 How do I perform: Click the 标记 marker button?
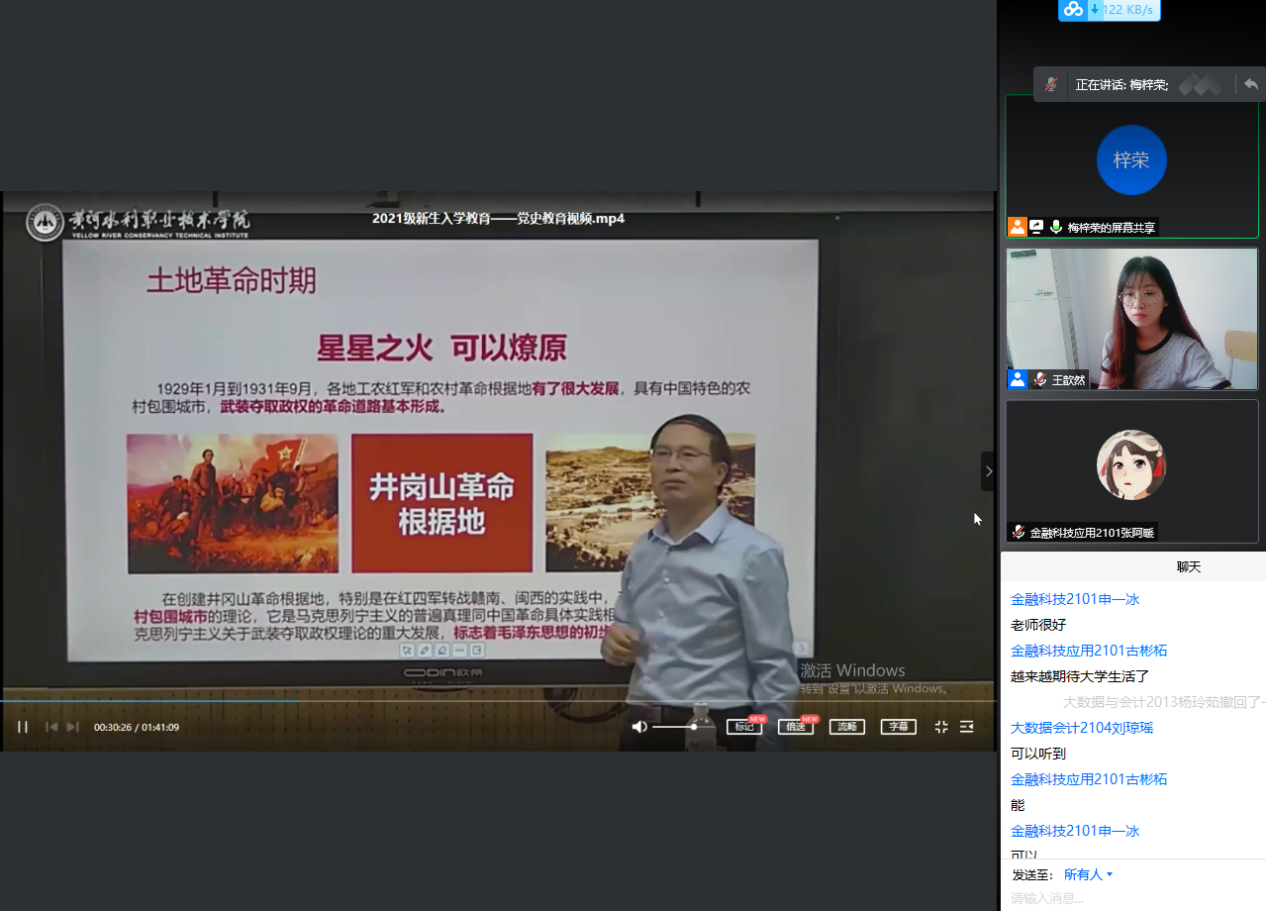click(x=744, y=727)
